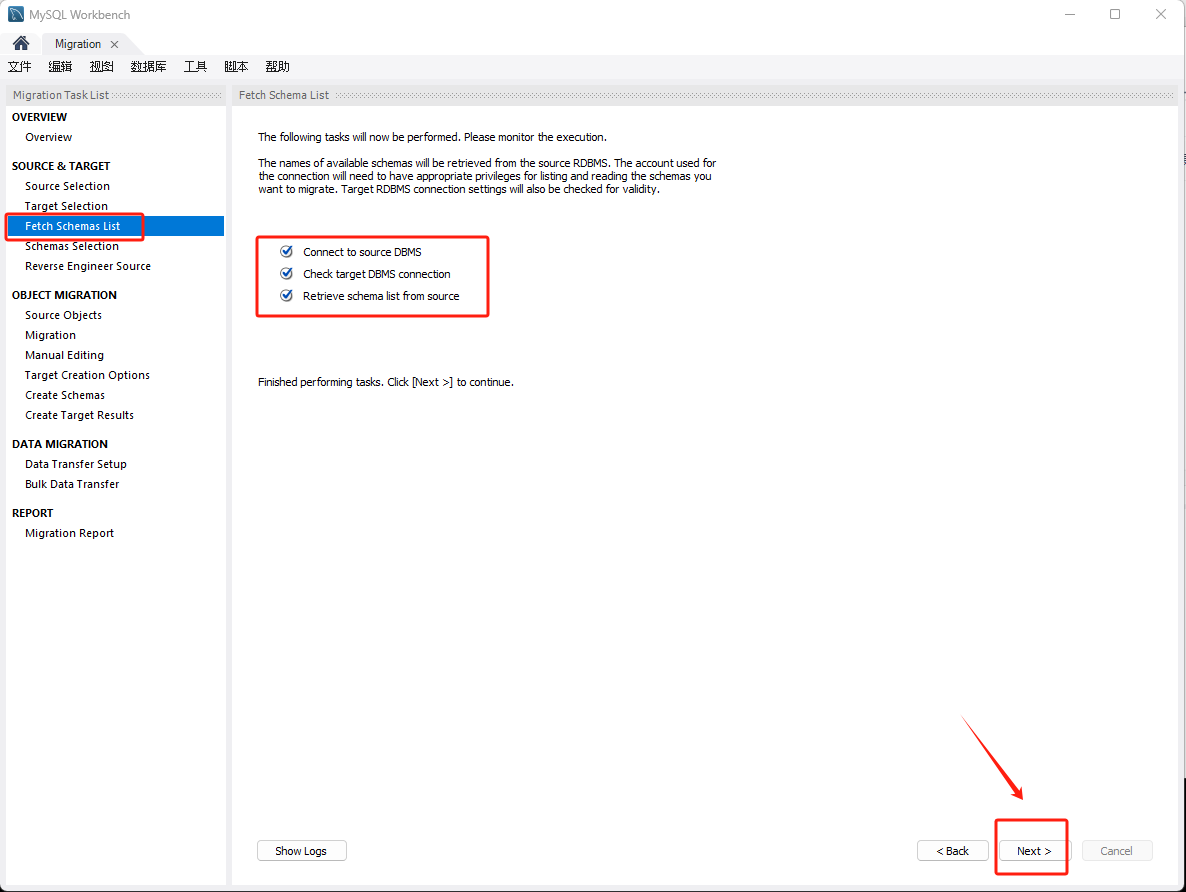Select Manual Editing step
The width and height of the screenshot is (1186, 892).
[x=64, y=355]
